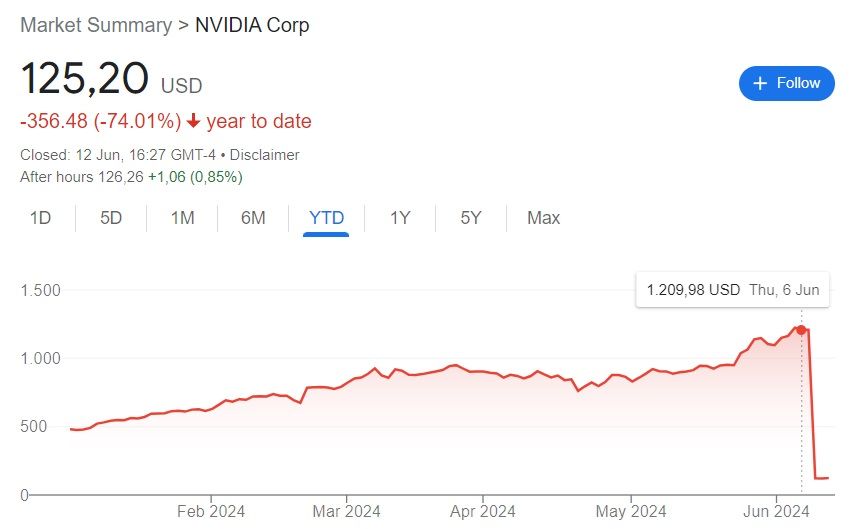Open the 6M chart range
The height and width of the screenshot is (529, 855).
click(x=253, y=218)
